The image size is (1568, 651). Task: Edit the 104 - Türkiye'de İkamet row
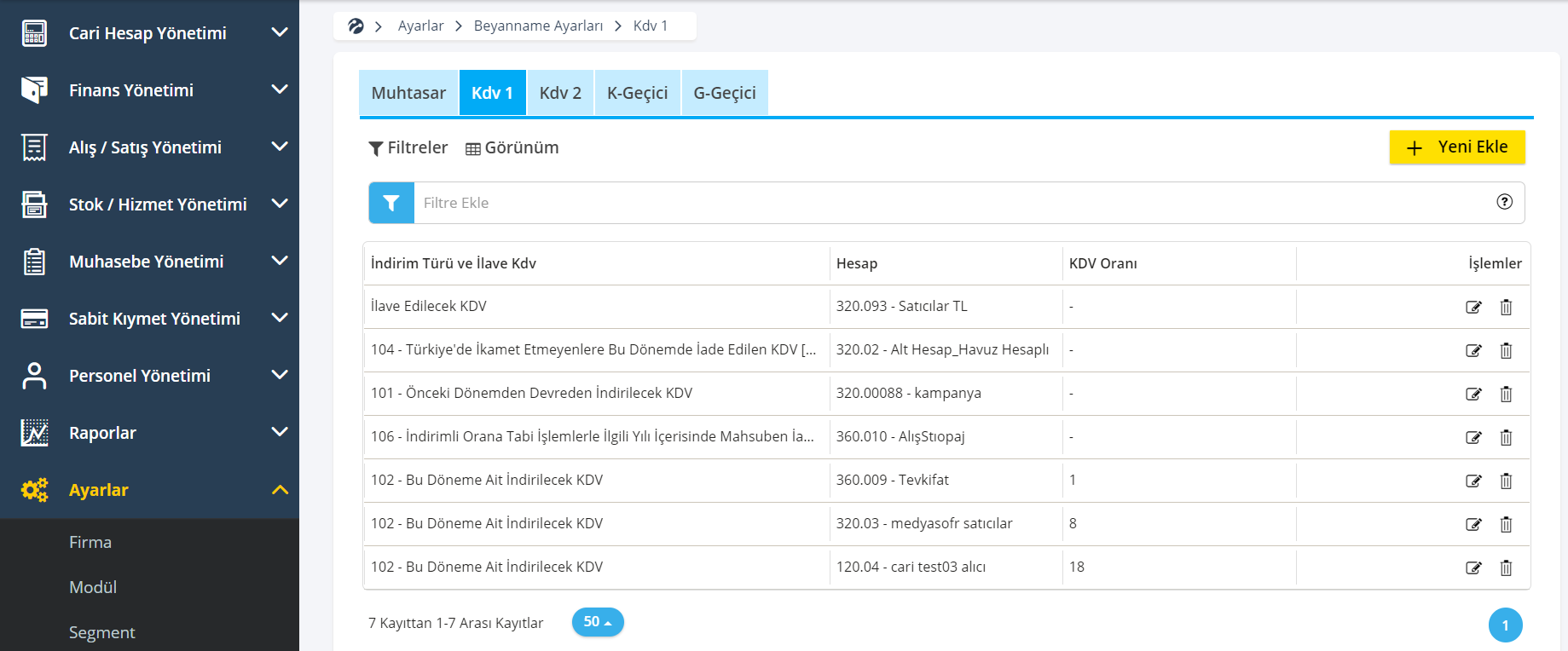(1473, 350)
